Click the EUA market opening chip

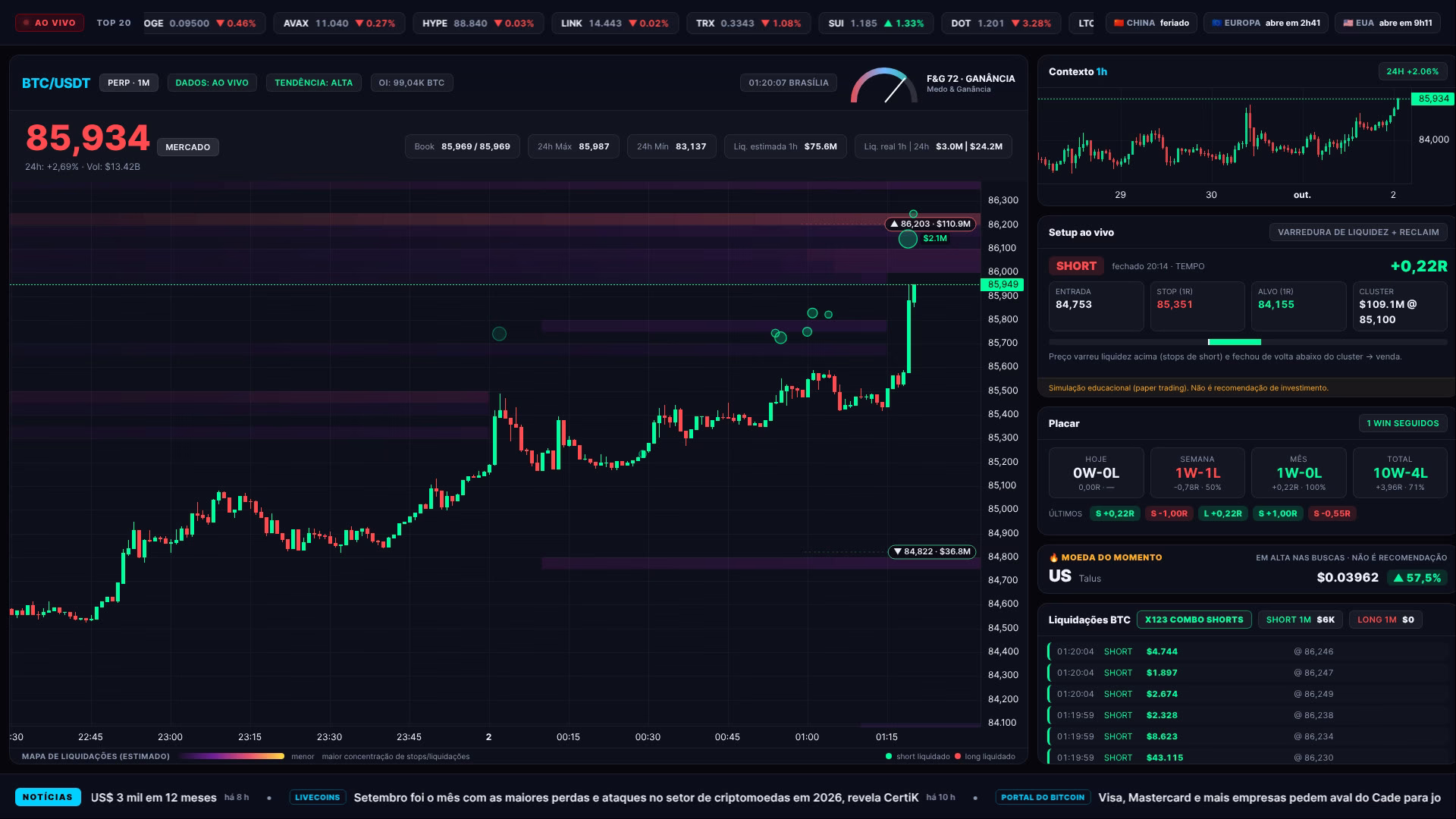pyautogui.click(x=1388, y=23)
